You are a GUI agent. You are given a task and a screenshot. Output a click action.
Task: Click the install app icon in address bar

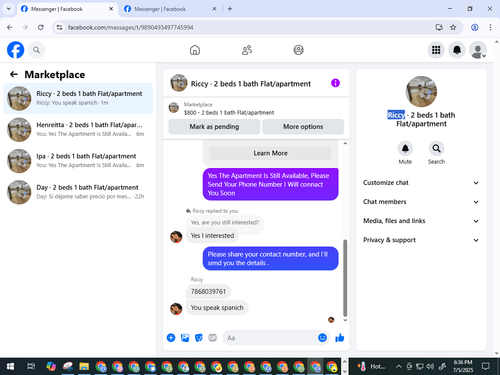(x=439, y=27)
